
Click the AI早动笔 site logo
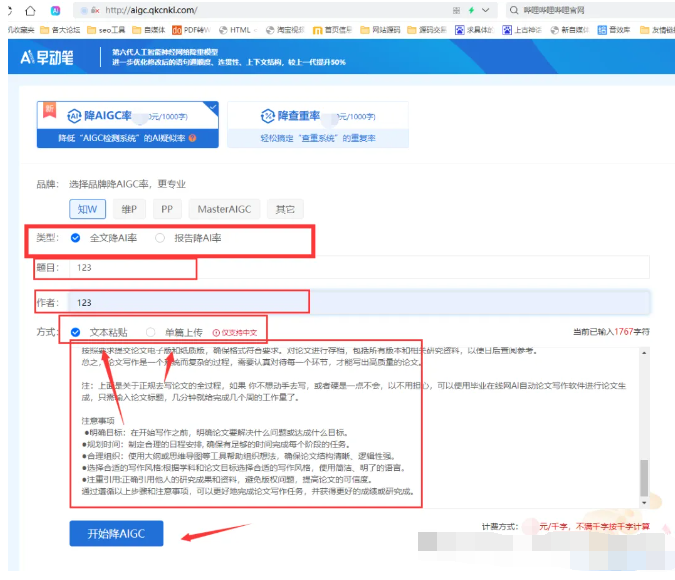point(47,57)
